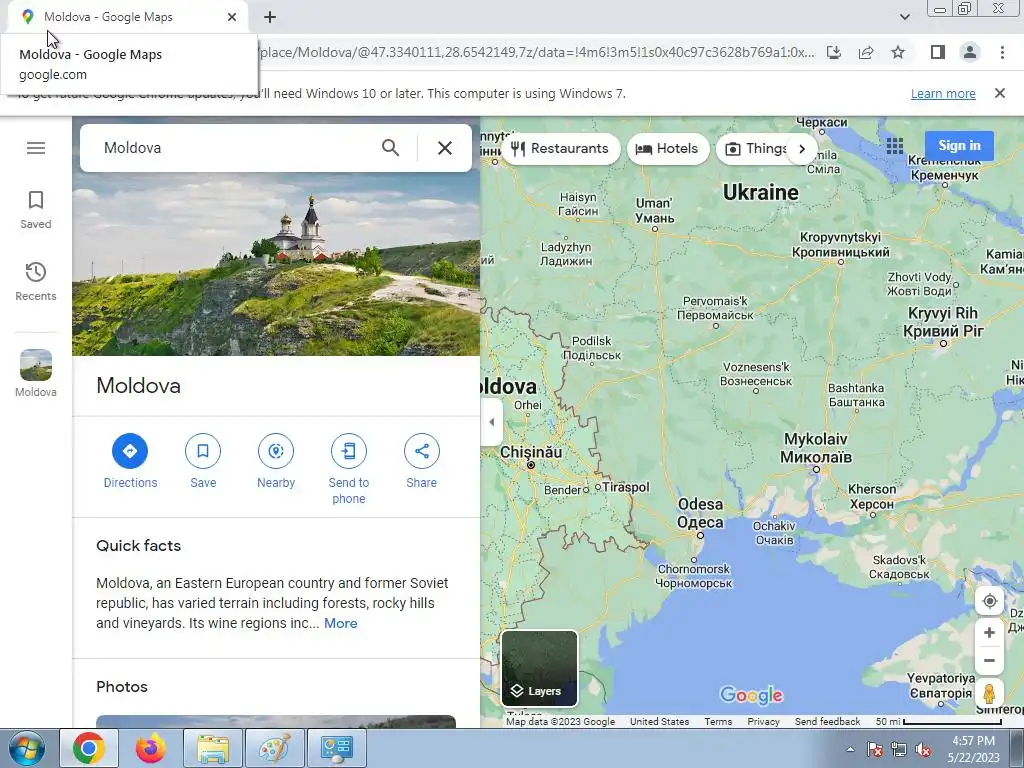This screenshot has width=1024, height=768.
Task: Click Tiraspol label on map
Action: pos(626,487)
